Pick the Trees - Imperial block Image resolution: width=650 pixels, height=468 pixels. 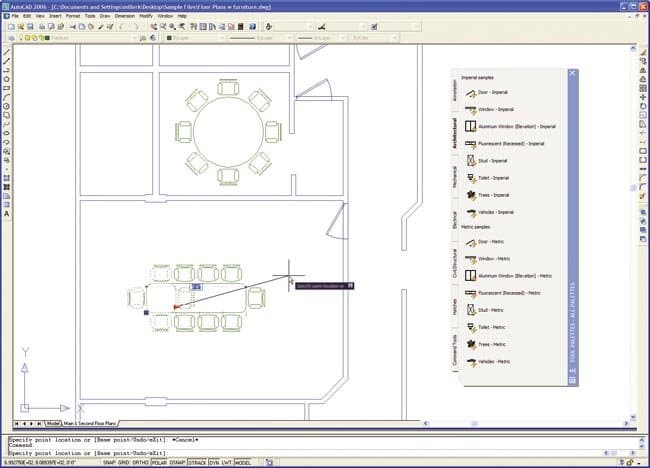(x=488, y=195)
